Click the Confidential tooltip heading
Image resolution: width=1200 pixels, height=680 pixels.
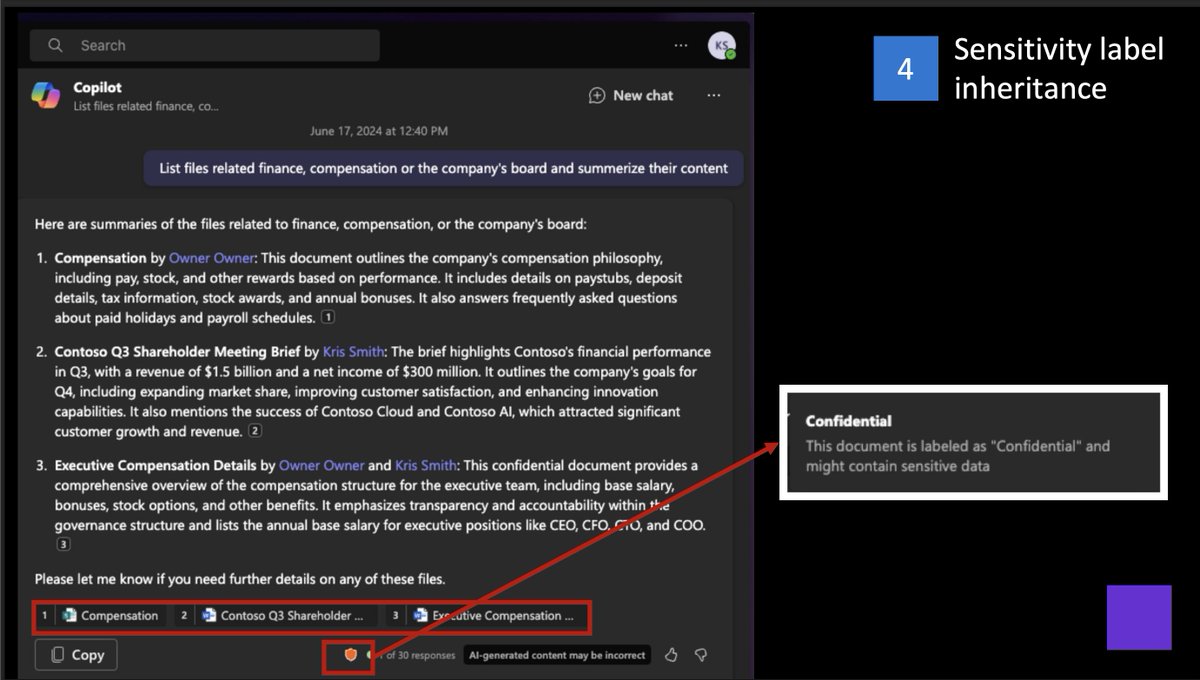coord(848,421)
